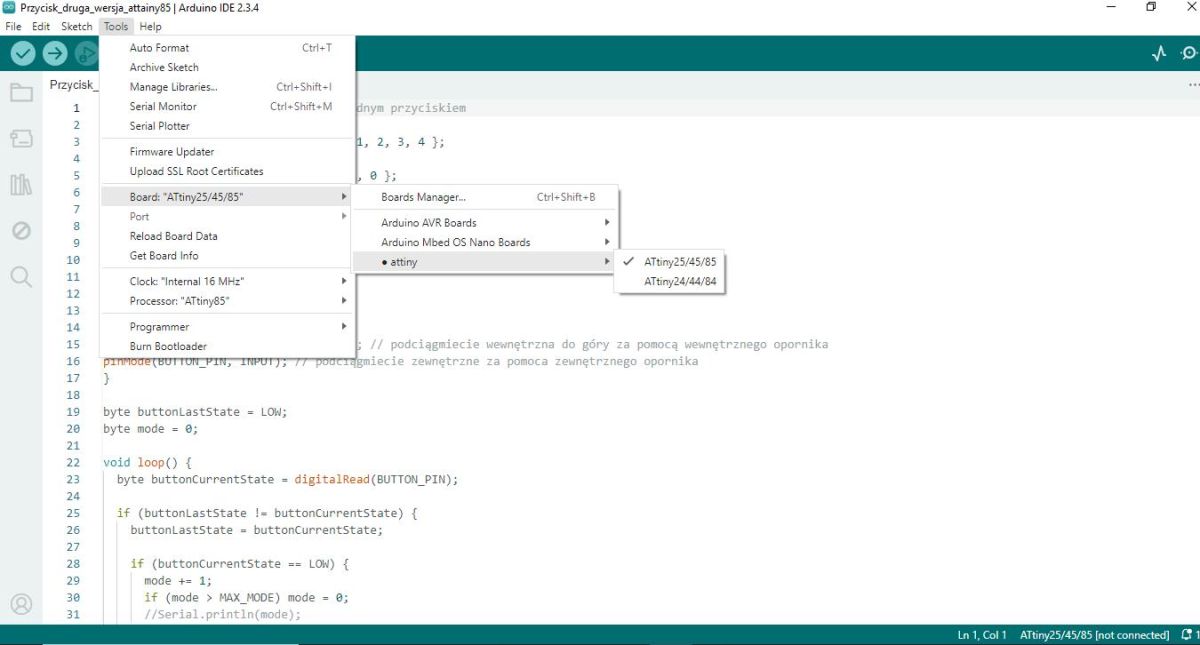Open Manage Libraries entry

tap(227, 87)
